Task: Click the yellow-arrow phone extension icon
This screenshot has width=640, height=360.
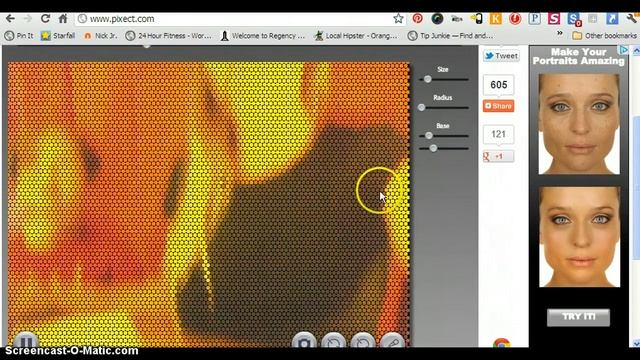Action: click(x=476, y=18)
